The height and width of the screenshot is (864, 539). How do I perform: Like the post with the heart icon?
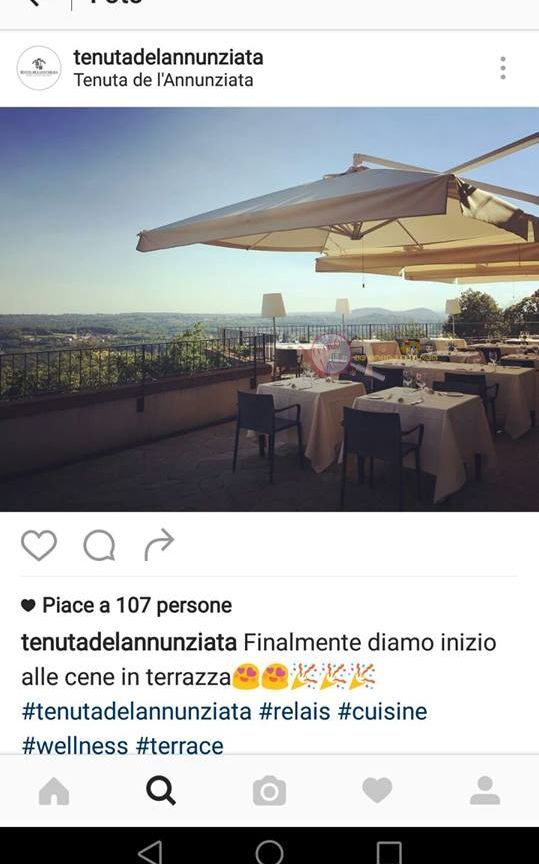(x=39, y=546)
